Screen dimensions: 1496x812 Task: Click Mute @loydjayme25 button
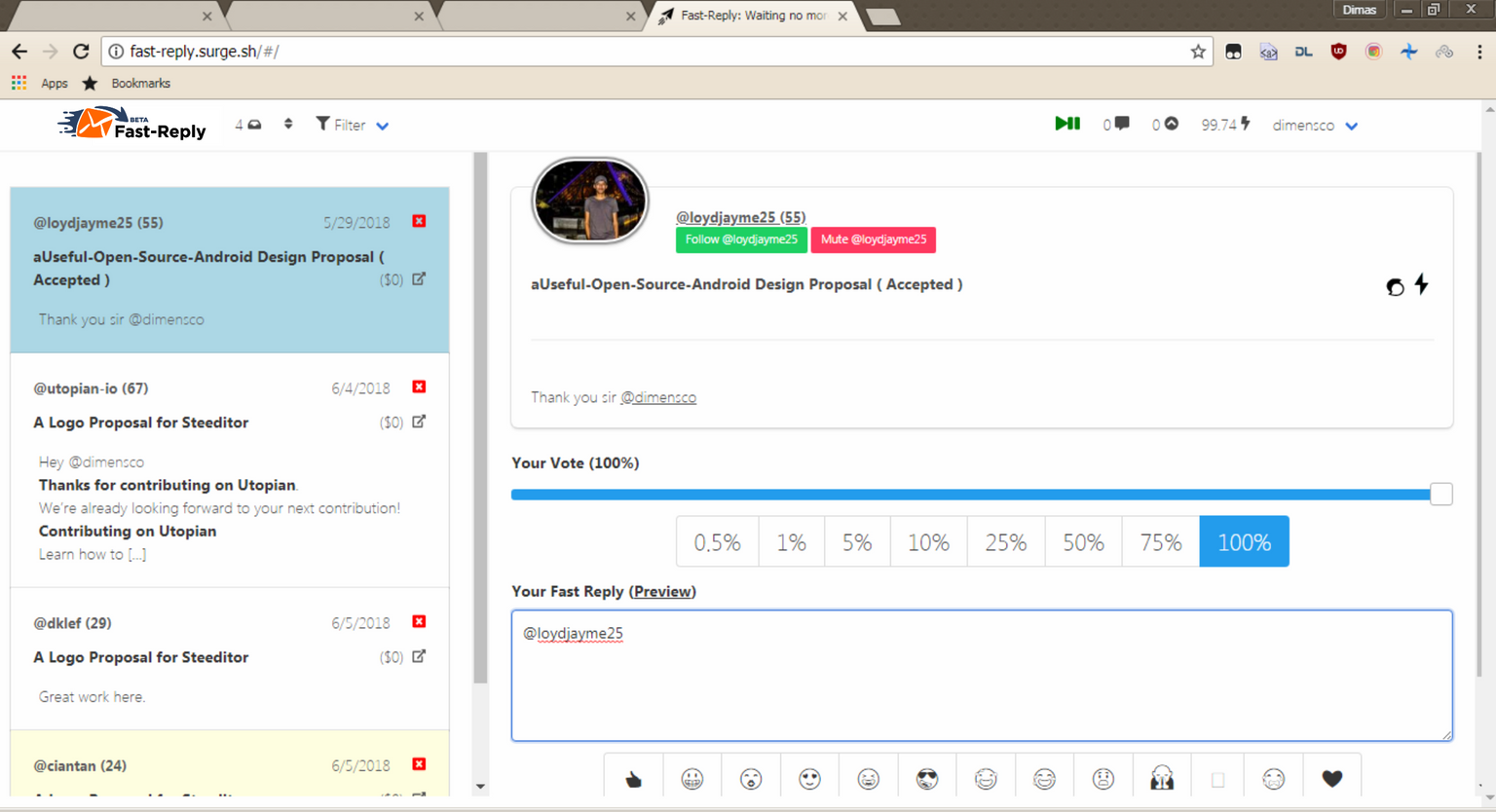click(874, 240)
